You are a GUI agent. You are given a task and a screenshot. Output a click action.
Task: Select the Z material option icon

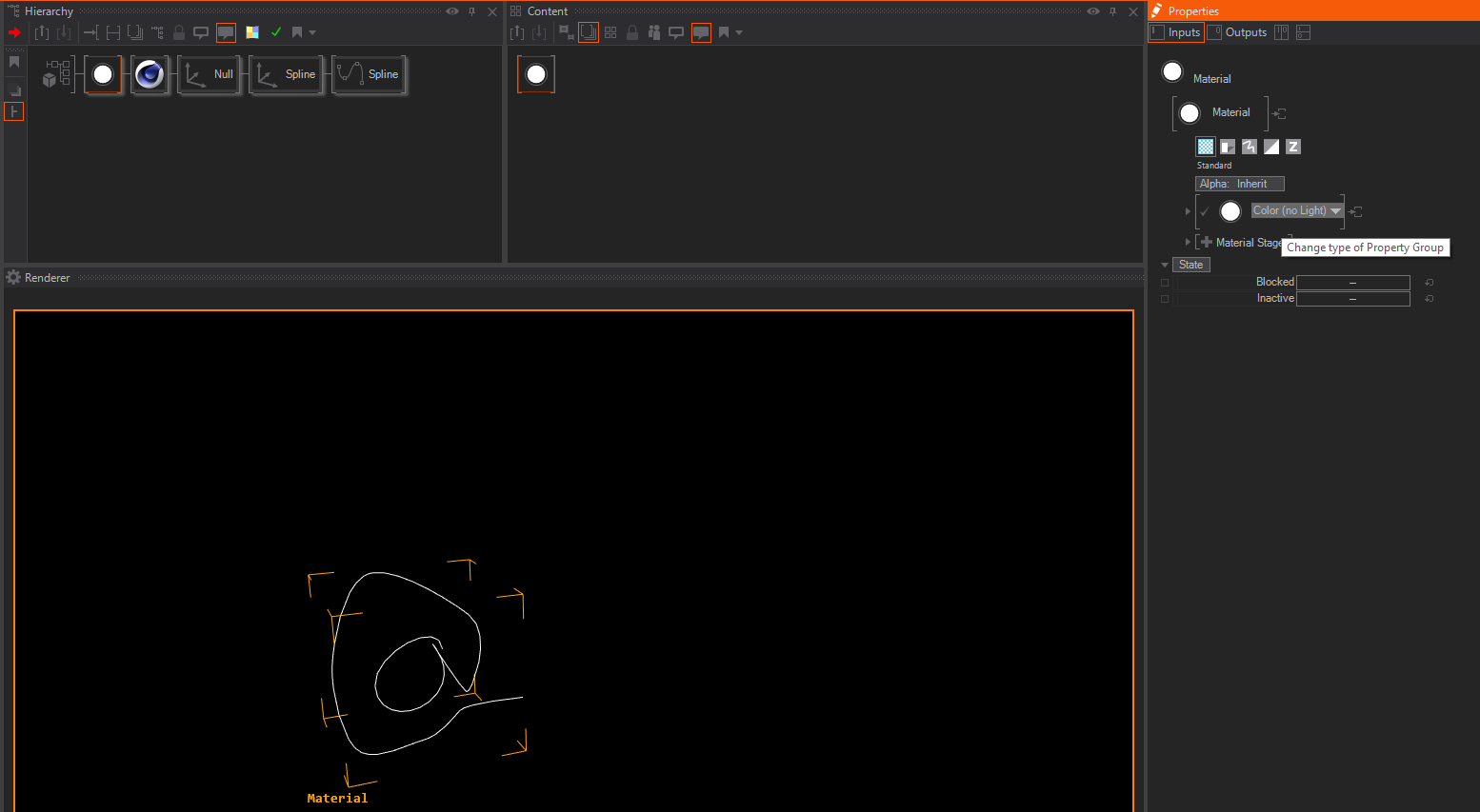coord(1292,147)
